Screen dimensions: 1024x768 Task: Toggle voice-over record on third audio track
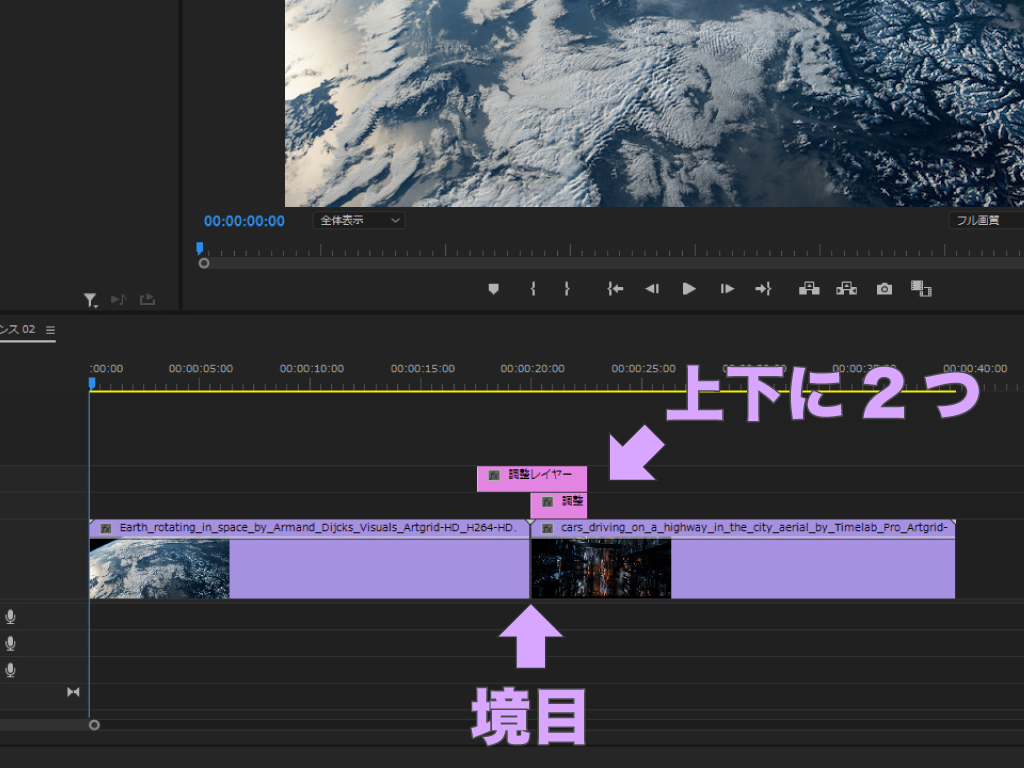pyautogui.click(x=11, y=669)
